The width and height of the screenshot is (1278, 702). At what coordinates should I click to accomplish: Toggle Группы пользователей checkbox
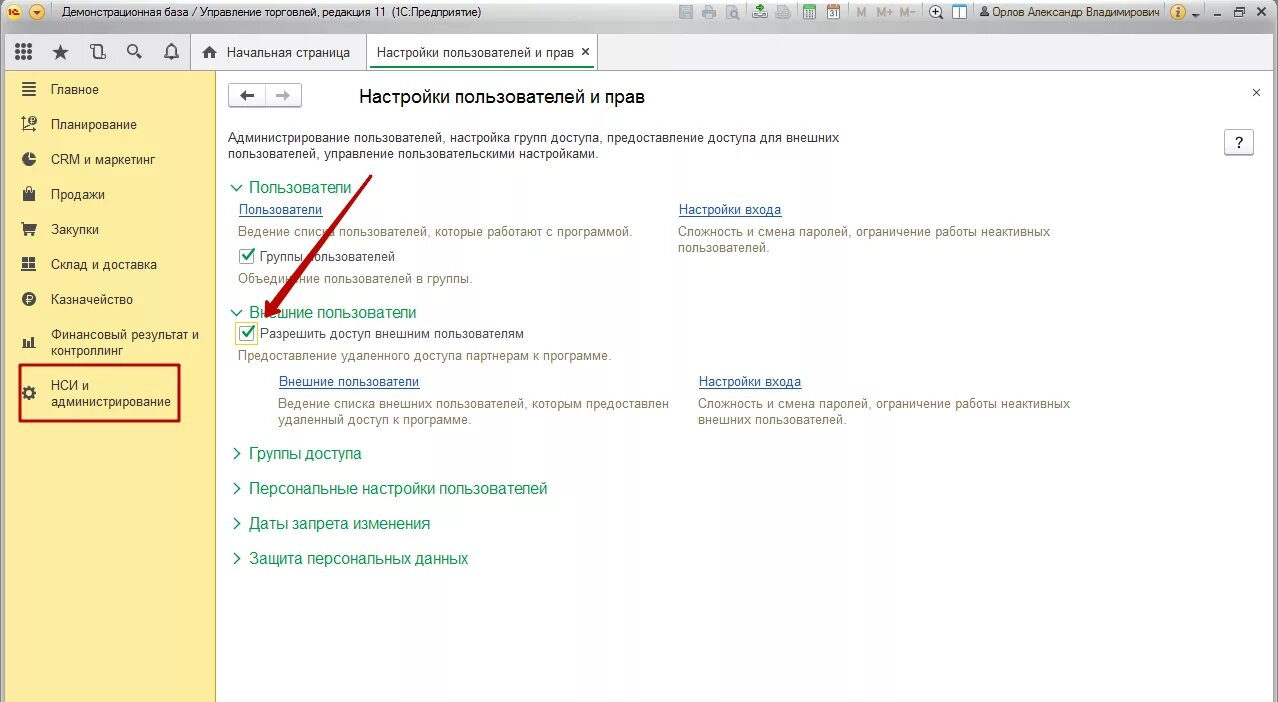click(248, 256)
